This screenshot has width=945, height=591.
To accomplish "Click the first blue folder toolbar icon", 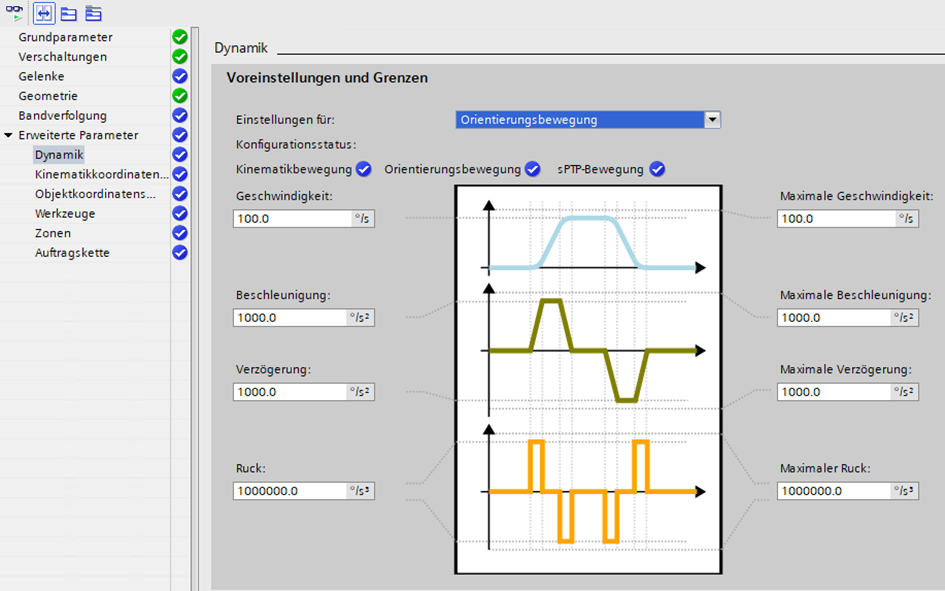I will click(68, 13).
